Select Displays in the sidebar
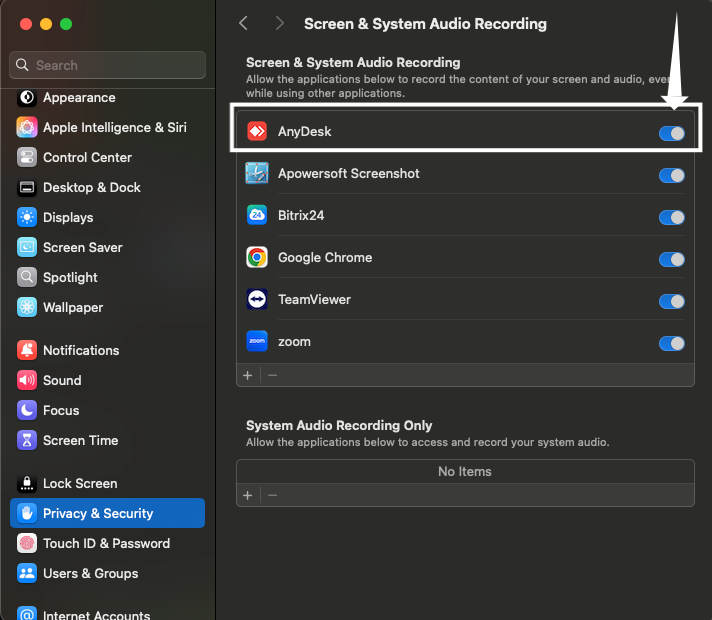The height and width of the screenshot is (620, 712). 68,217
